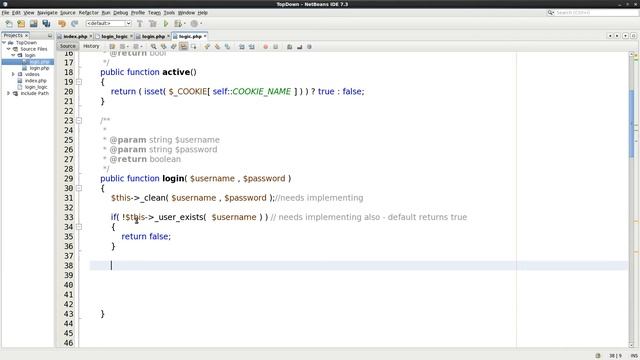
Task: Collapse the TopDown project node
Action: point(4,42)
